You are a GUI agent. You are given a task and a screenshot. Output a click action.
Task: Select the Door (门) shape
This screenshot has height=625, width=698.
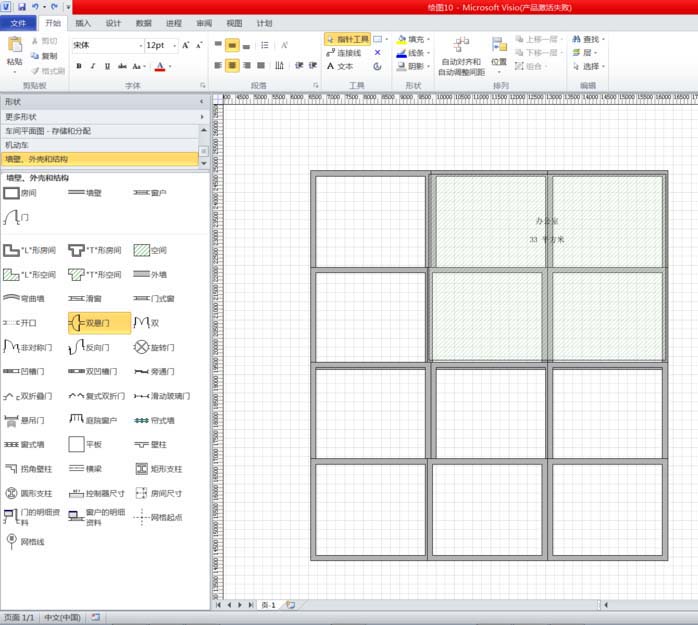pyautogui.click(x=16, y=218)
